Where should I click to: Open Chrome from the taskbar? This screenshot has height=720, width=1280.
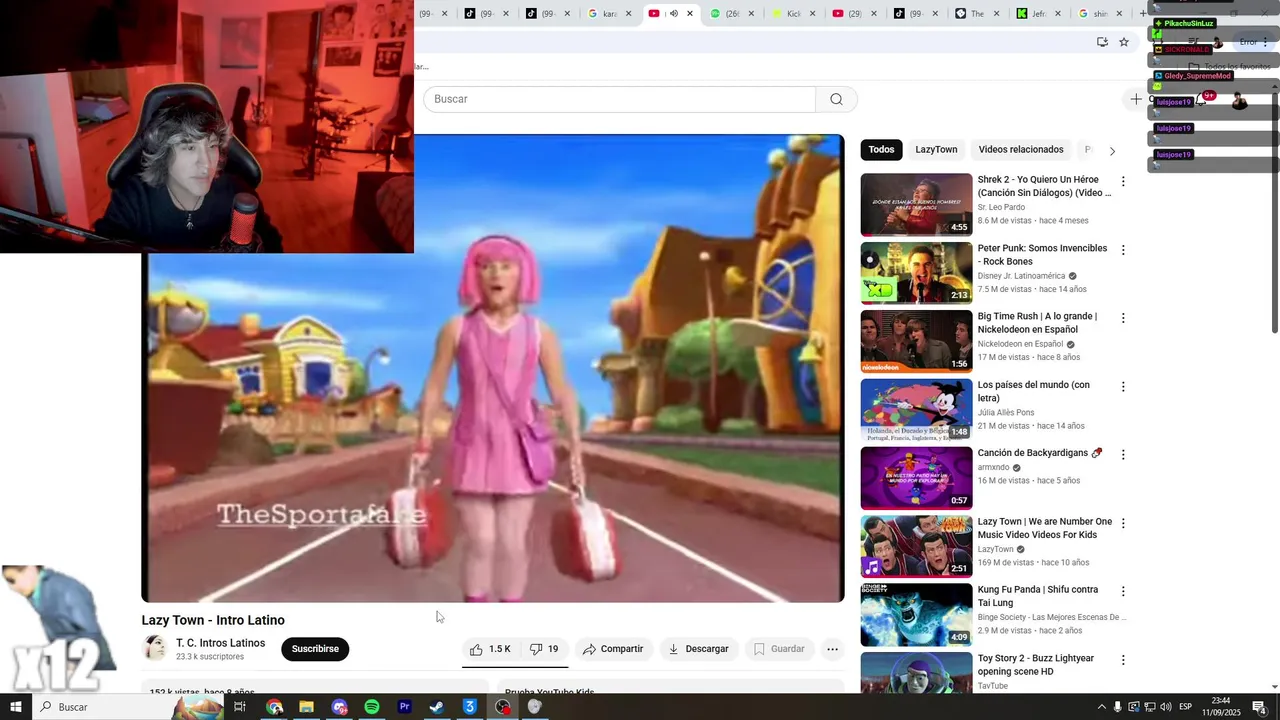tap(274, 707)
